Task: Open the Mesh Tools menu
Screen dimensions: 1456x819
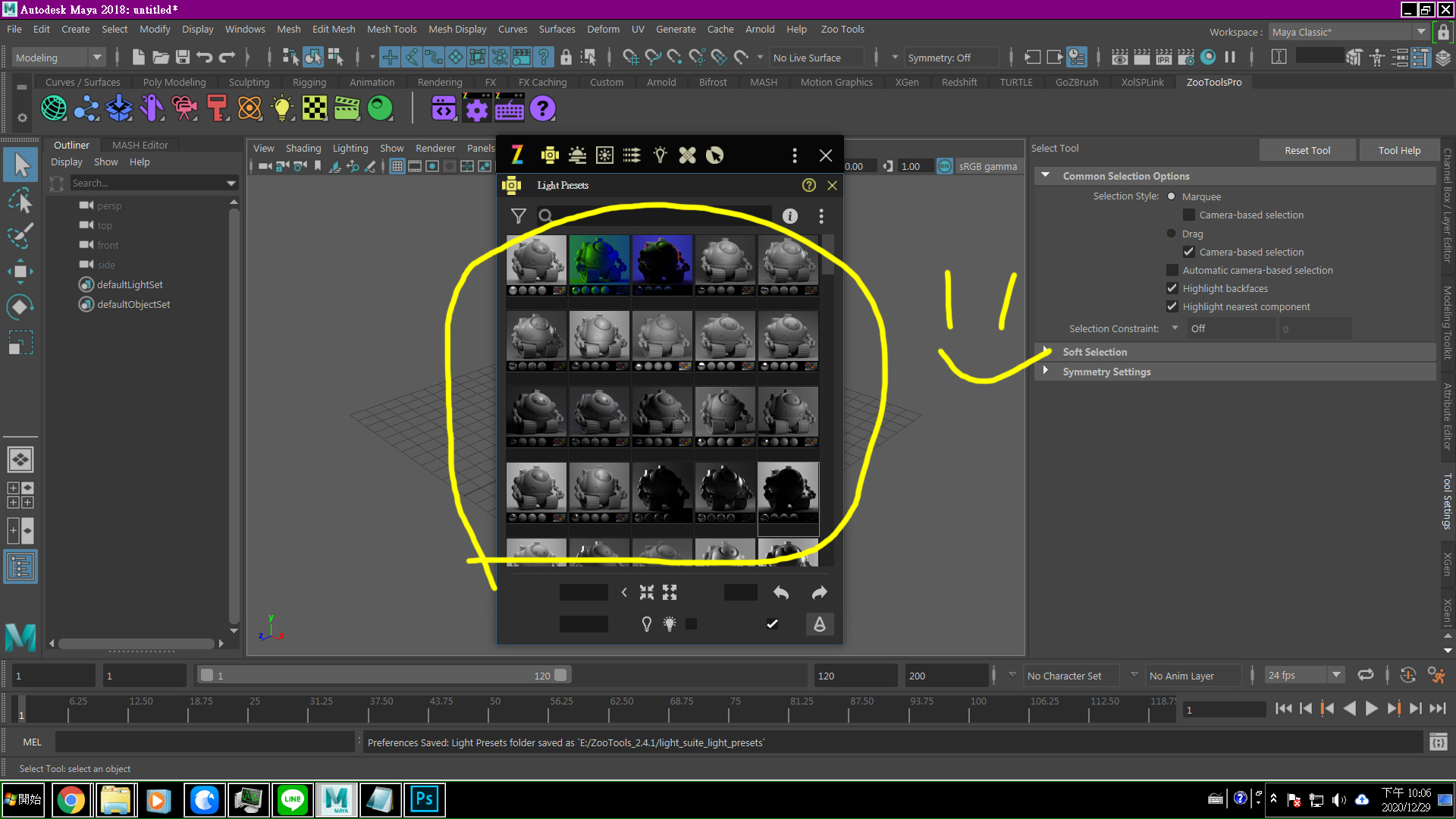Action: tap(391, 29)
